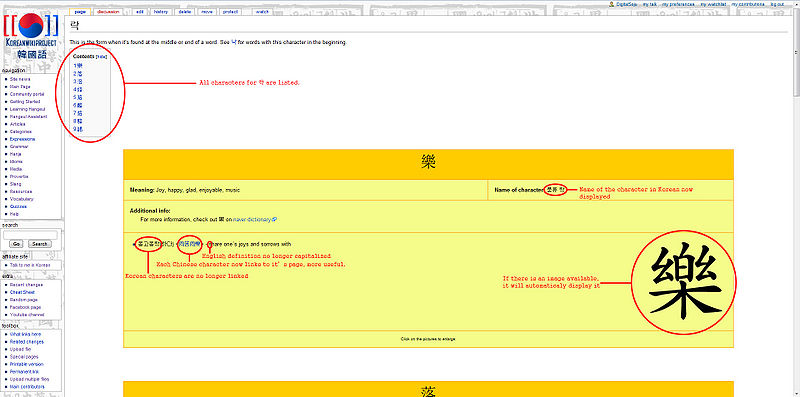The height and width of the screenshot is (397, 800).
Task: Open Expressions in navigation
Action: (x=22, y=139)
